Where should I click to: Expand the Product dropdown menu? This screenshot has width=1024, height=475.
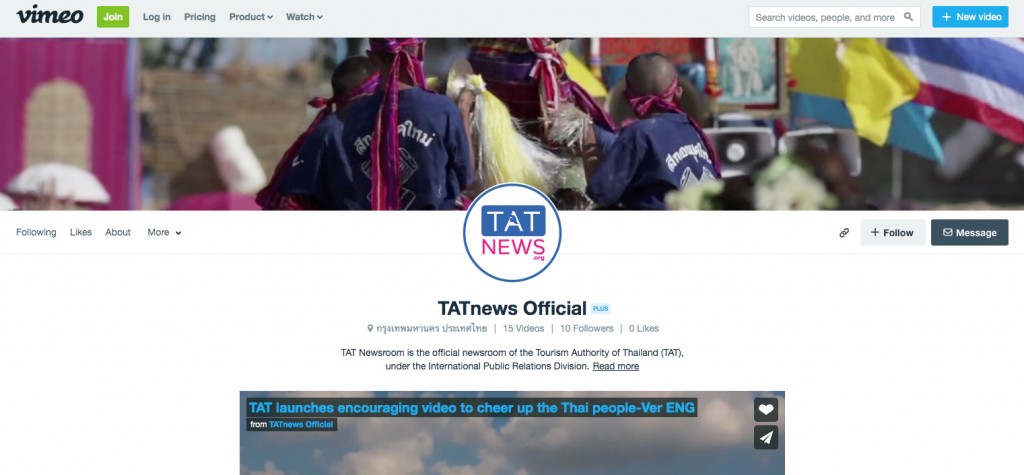click(x=250, y=17)
